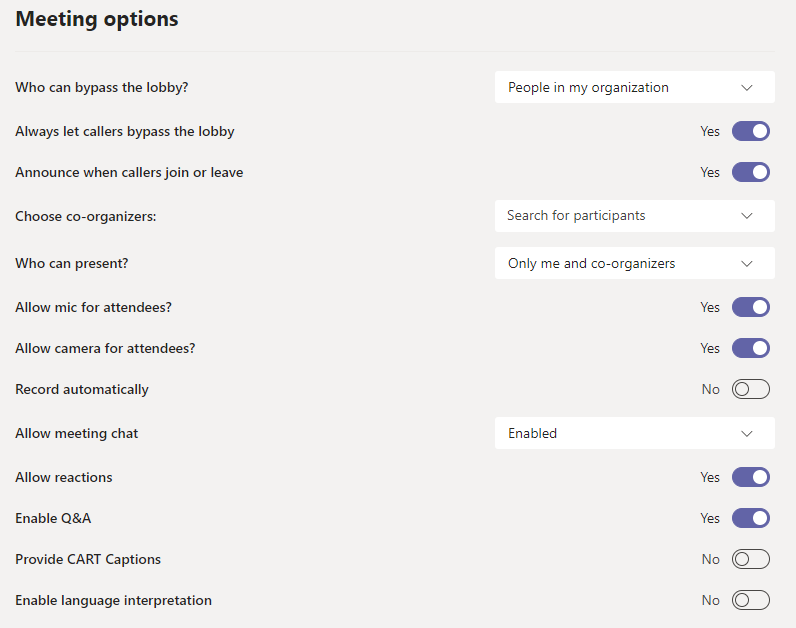Turn on Provide CART Captions
796x628 pixels.
(750, 559)
